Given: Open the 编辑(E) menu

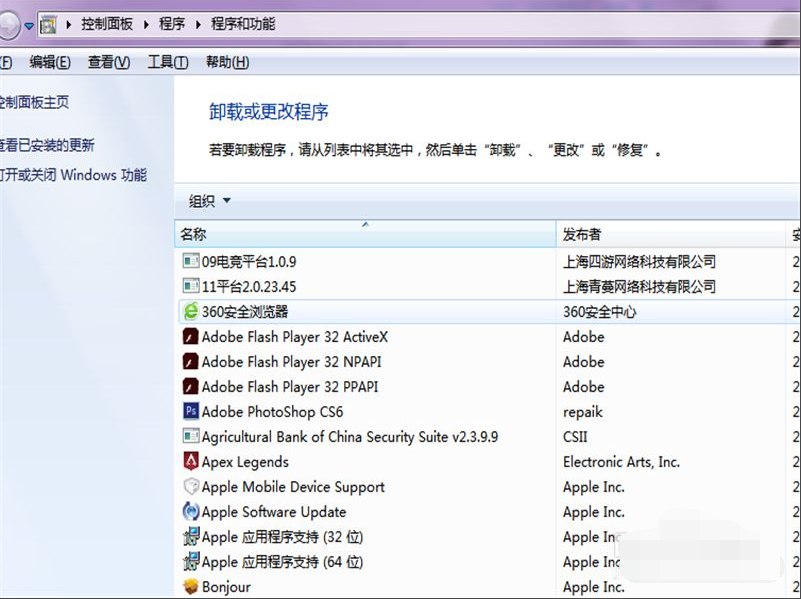Looking at the screenshot, I should pyautogui.click(x=50, y=62).
